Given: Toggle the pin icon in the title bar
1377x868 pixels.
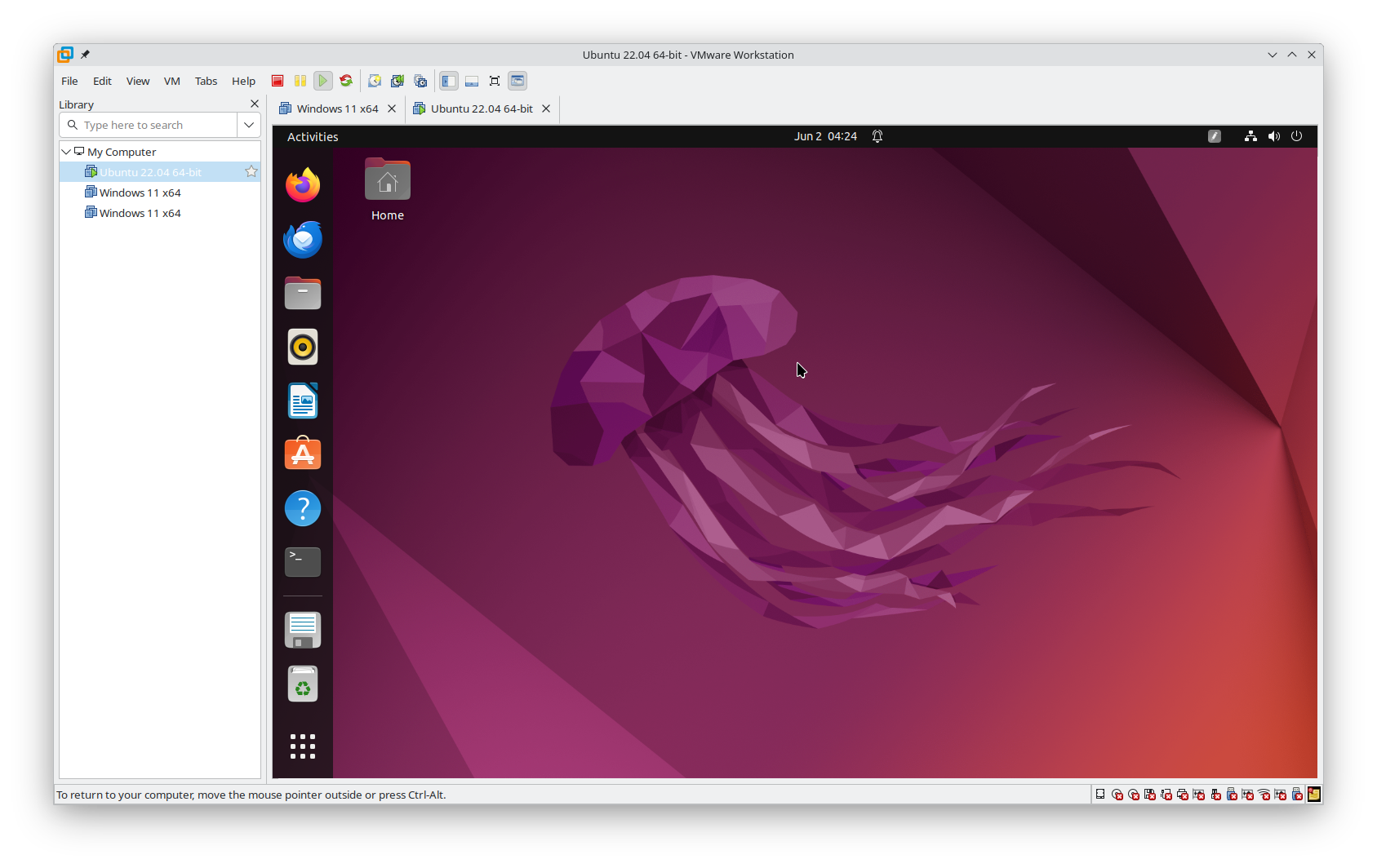Looking at the screenshot, I should 85,55.
